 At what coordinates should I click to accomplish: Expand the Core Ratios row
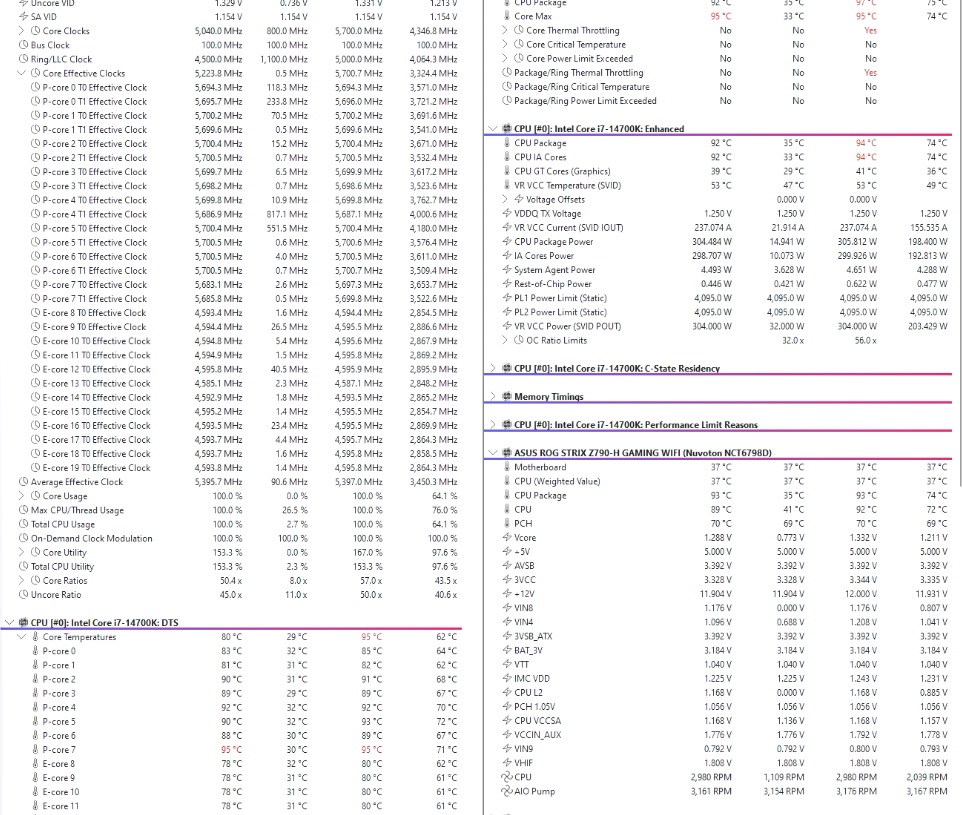click(x=21, y=581)
